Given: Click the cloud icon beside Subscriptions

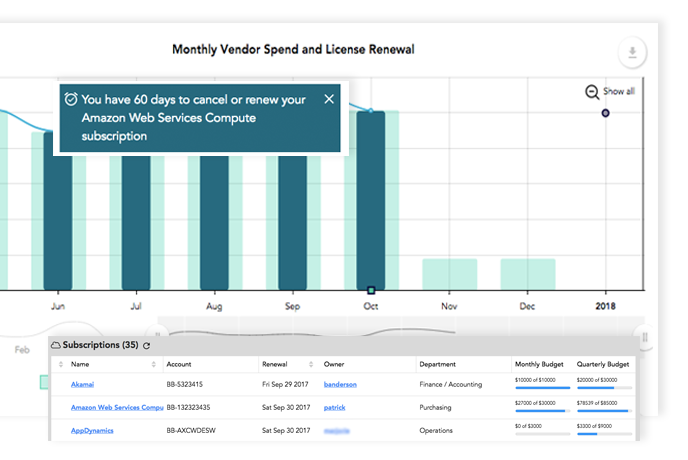Looking at the screenshot, I should (x=56, y=345).
